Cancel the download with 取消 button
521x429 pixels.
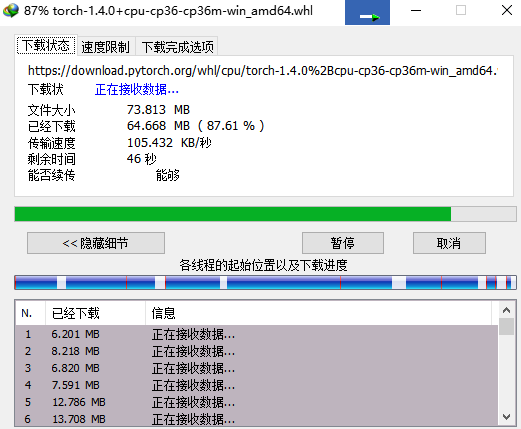click(449, 243)
